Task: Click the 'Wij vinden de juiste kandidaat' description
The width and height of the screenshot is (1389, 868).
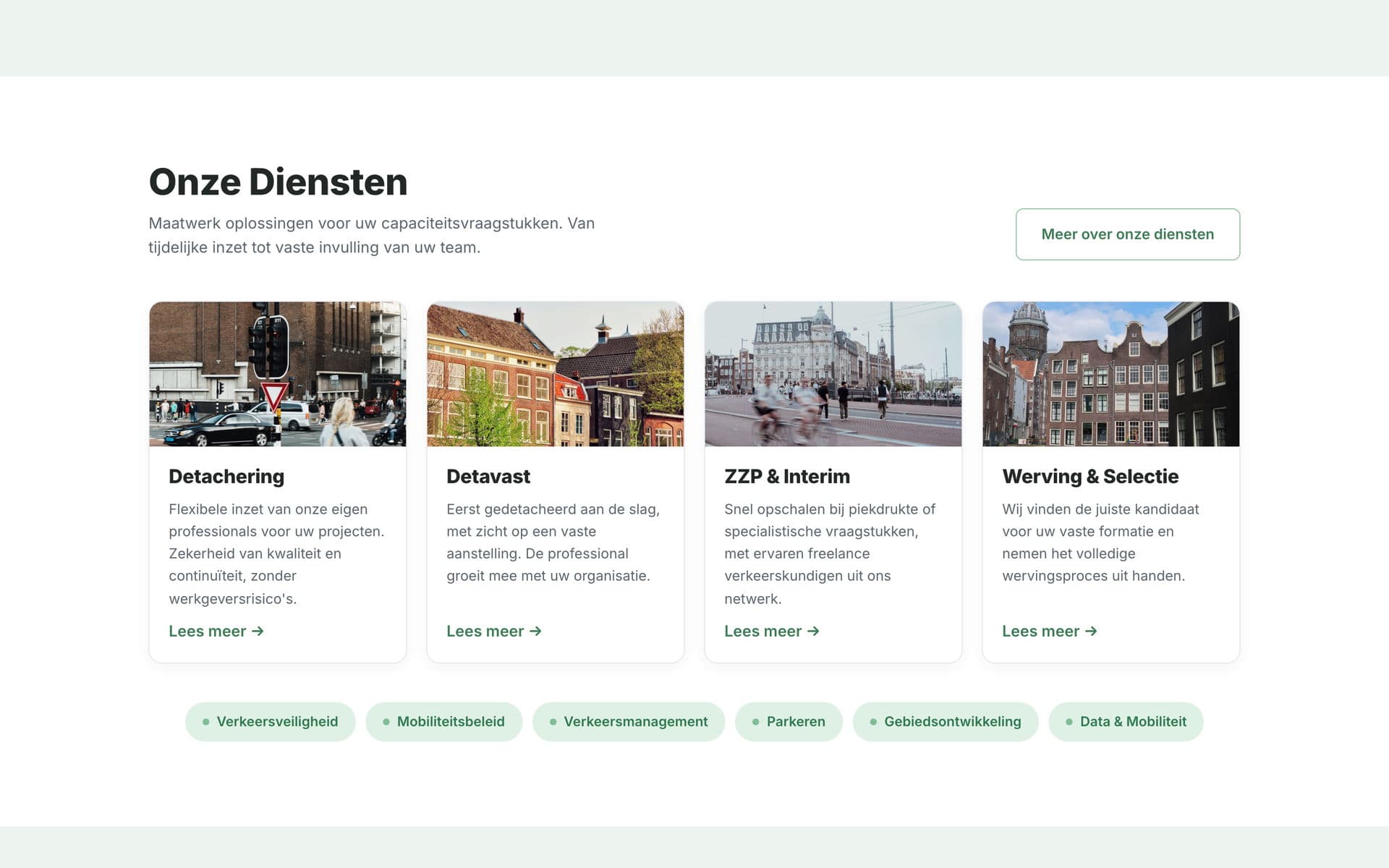Action: [1100, 542]
